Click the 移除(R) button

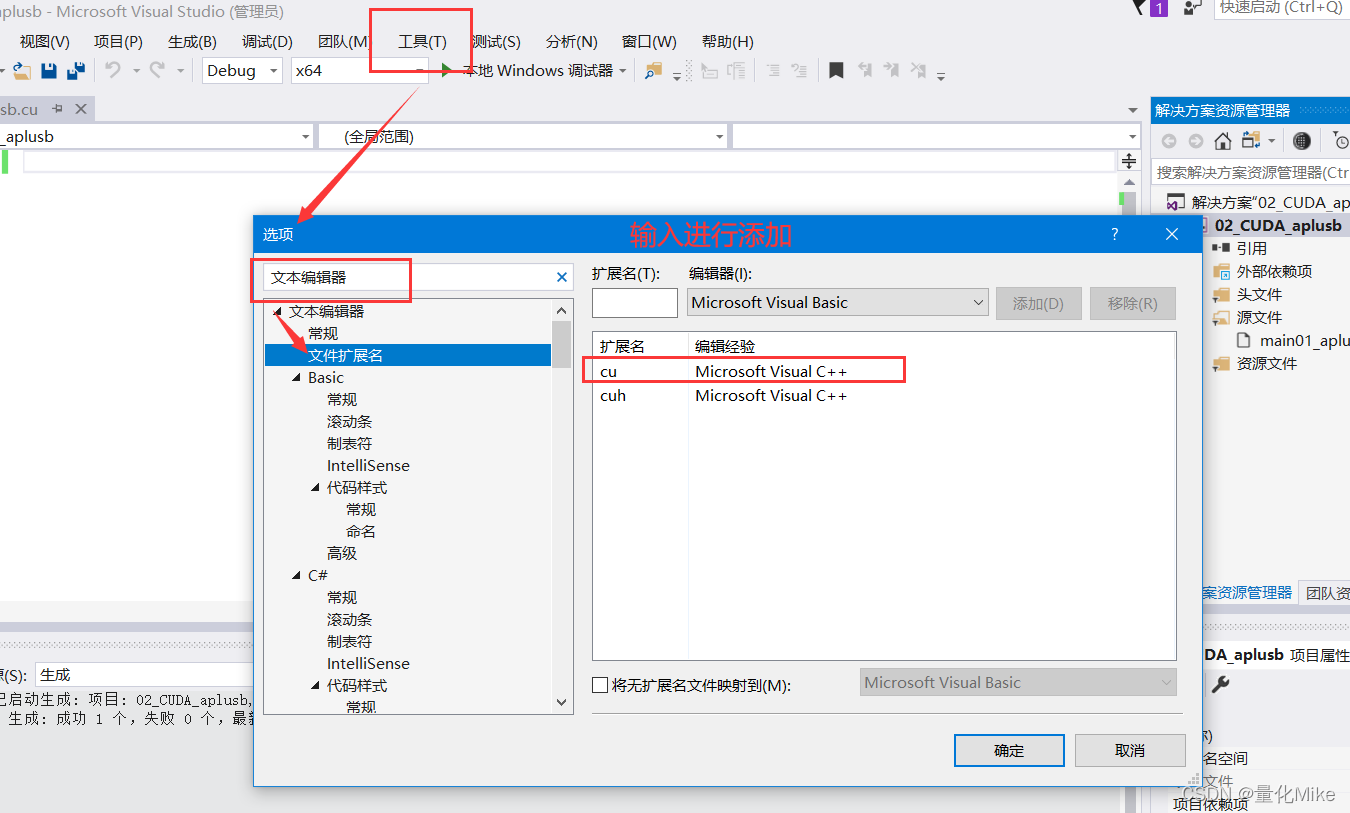click(1133, 303)
